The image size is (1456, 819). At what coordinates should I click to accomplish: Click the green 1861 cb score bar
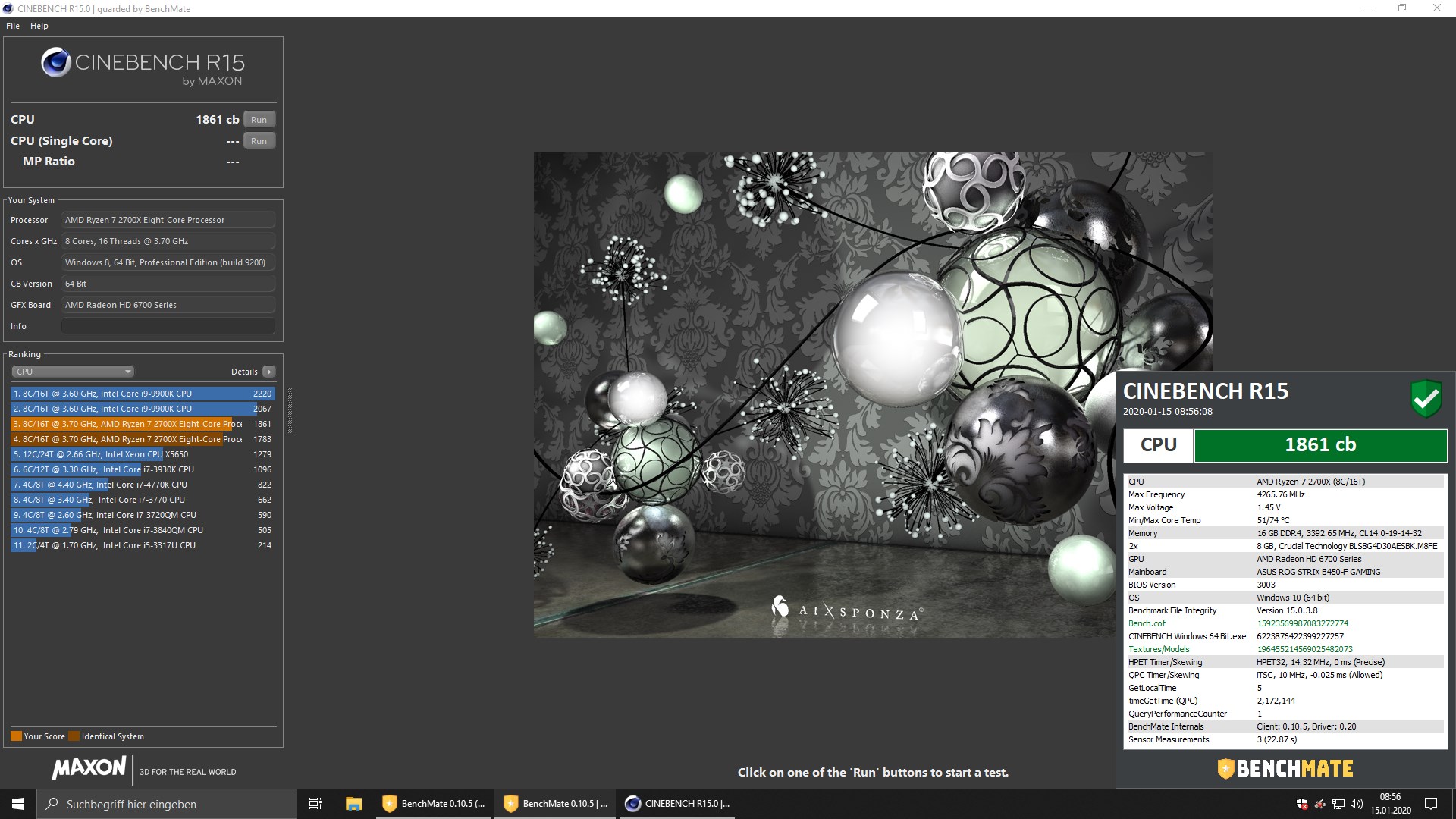1320,445
